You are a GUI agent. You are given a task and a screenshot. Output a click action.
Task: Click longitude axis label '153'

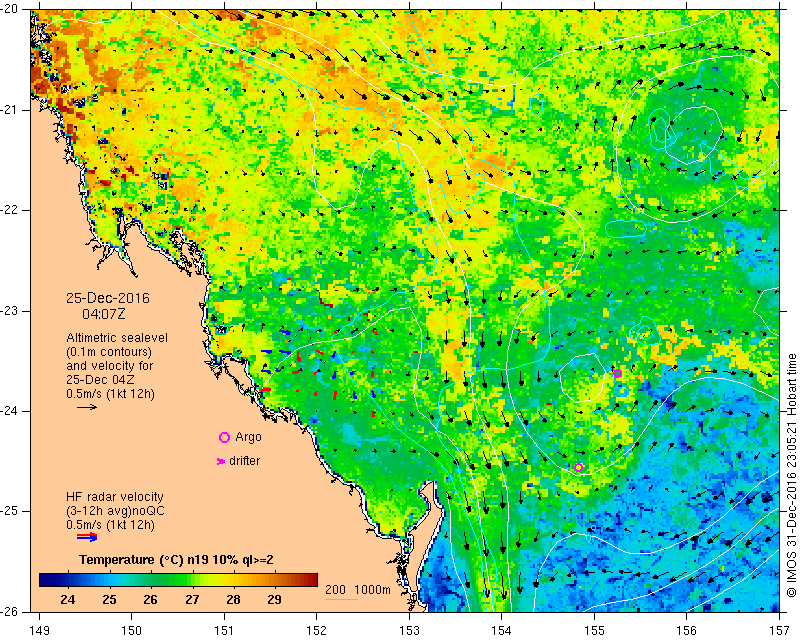click(409, 631)
